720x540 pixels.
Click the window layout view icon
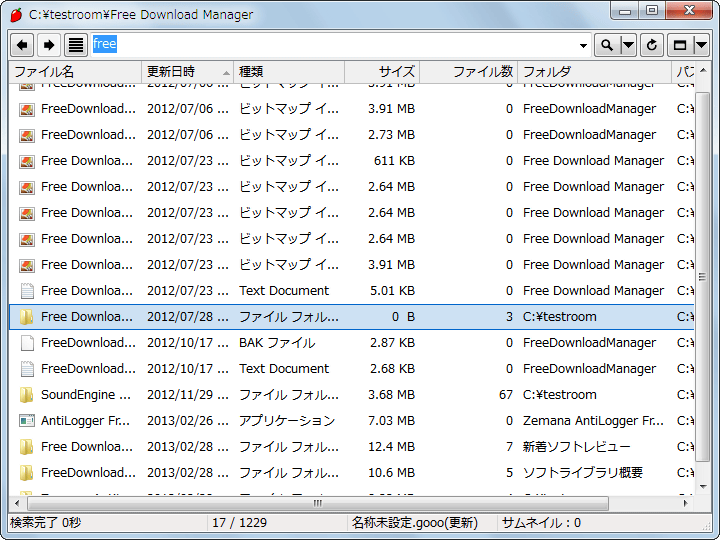680,45
